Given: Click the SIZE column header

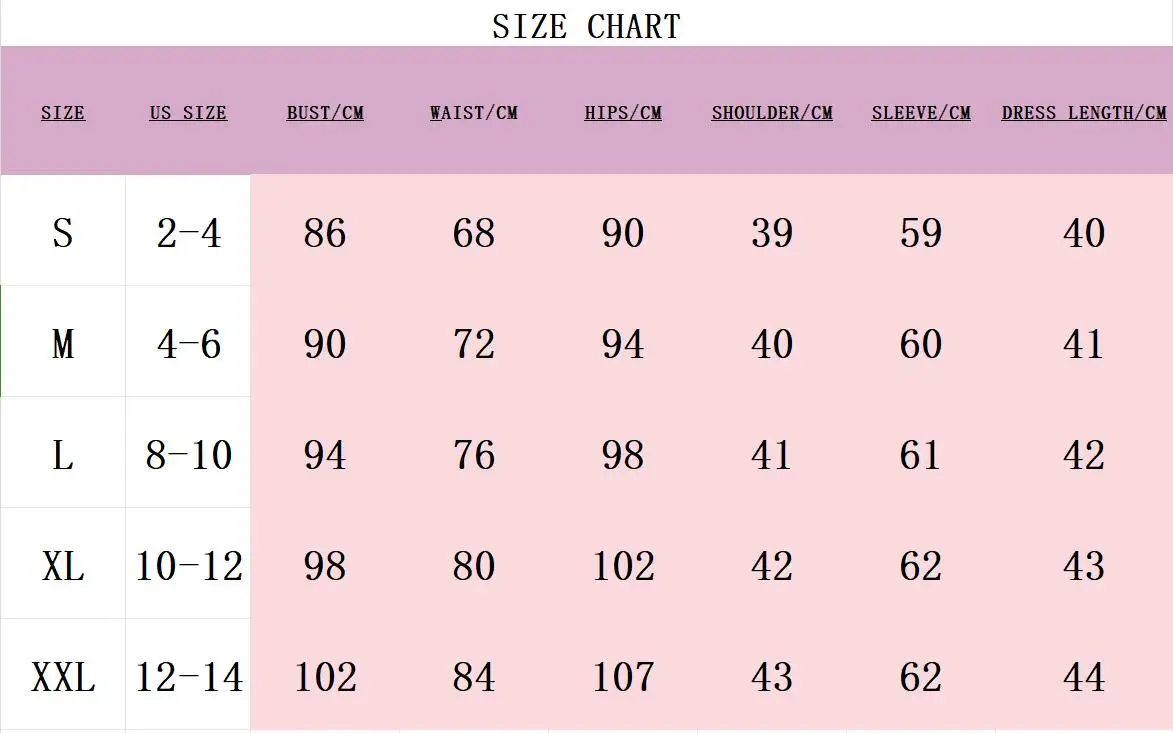Looking at the screenshot, I should pos(63,113).
